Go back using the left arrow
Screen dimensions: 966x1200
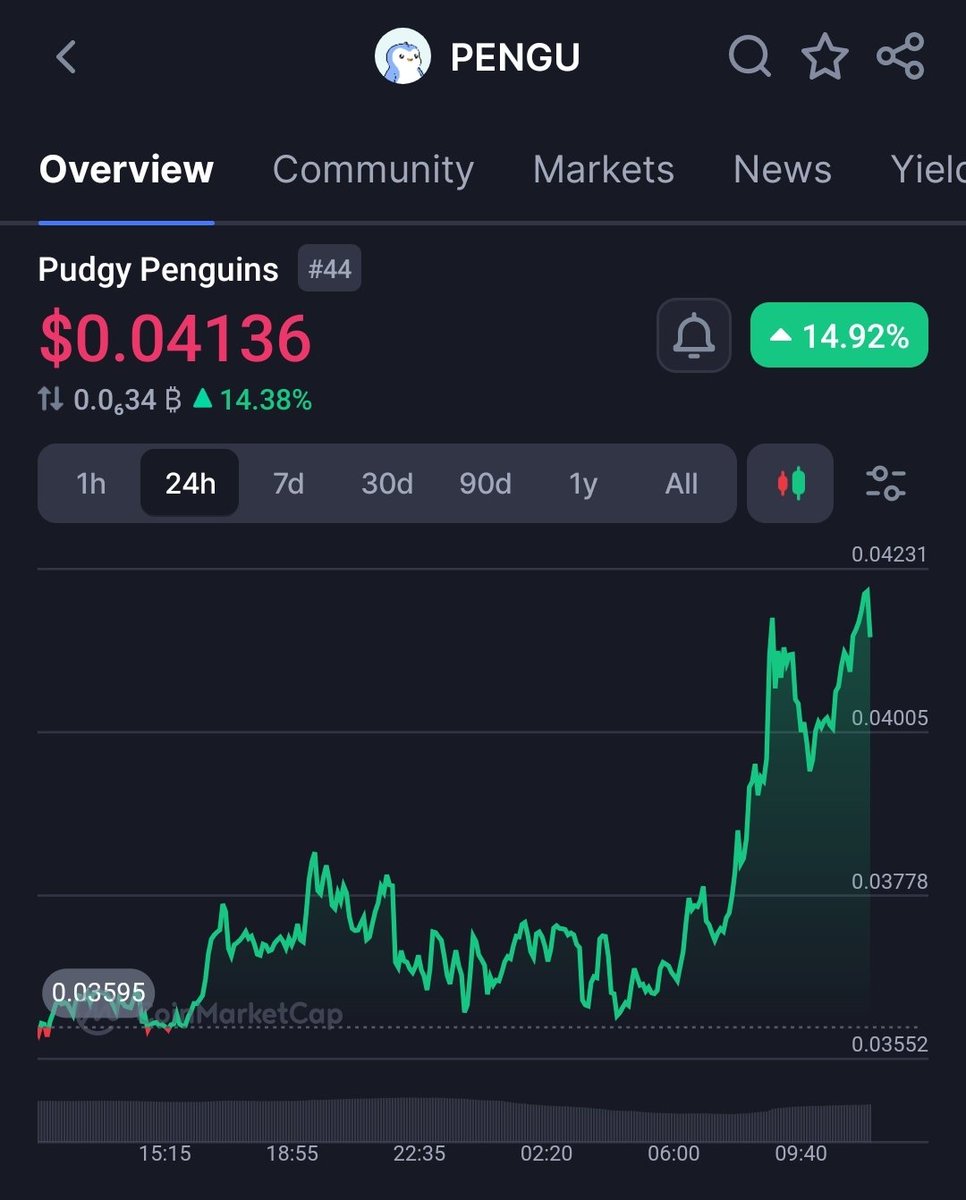pos(66,57)
